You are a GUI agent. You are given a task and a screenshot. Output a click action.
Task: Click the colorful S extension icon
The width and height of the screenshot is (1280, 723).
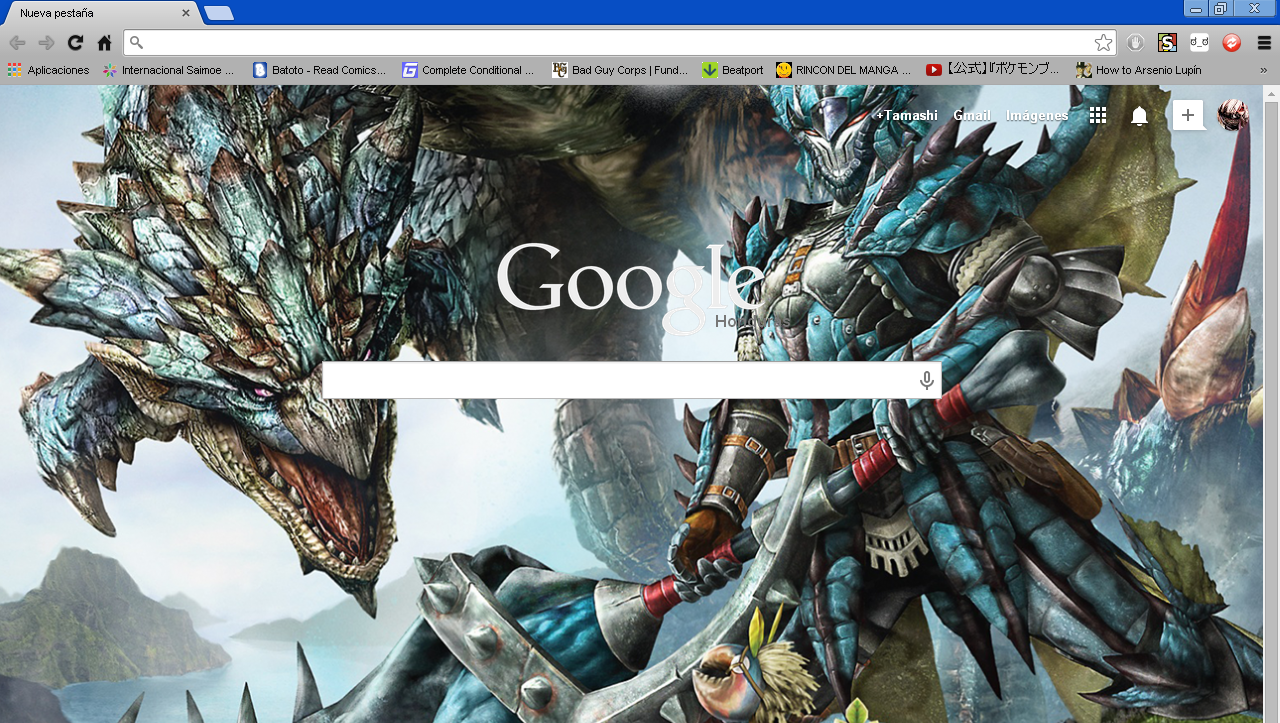point(1167,43)
